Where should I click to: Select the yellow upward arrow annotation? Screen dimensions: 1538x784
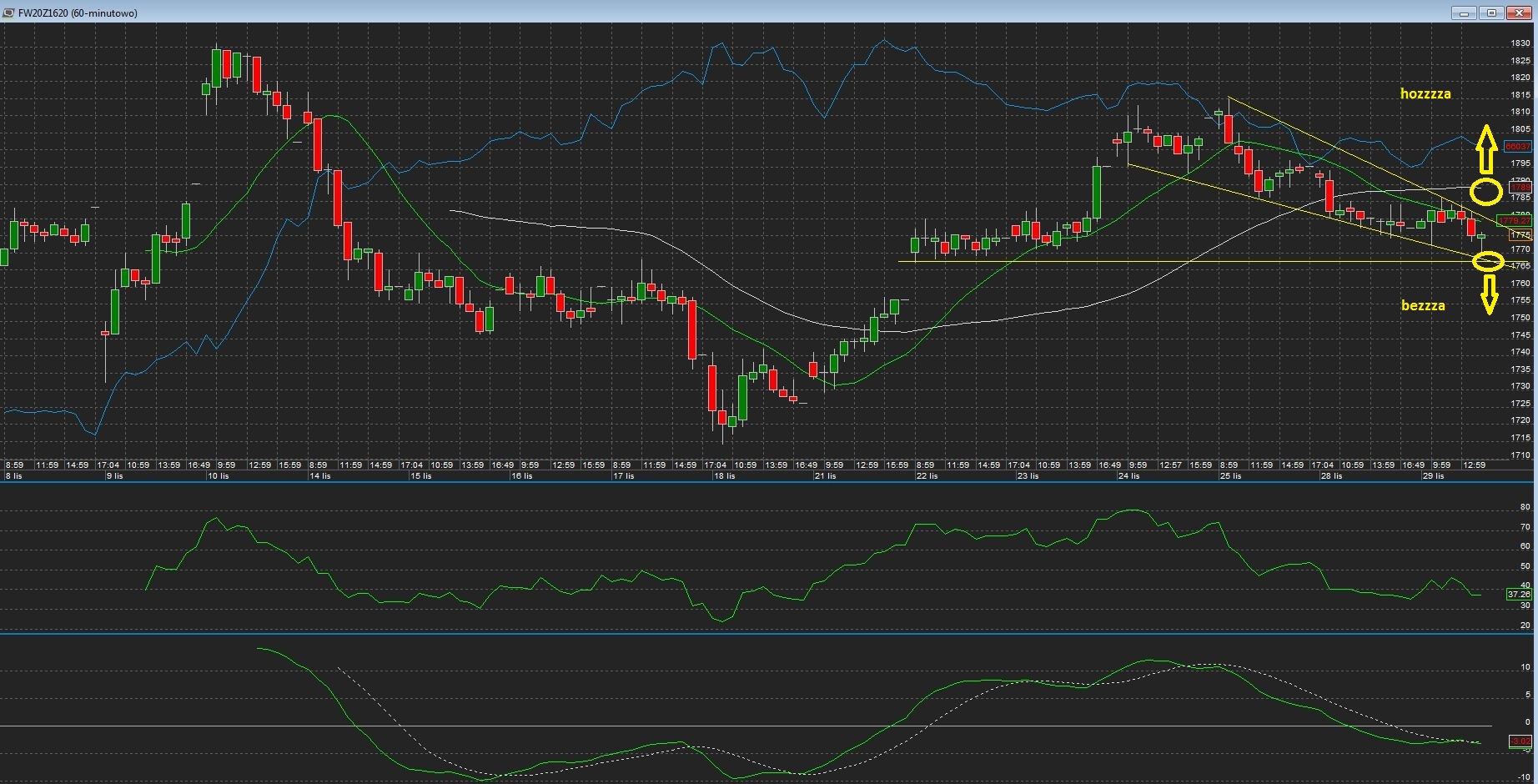point(1486,148)
